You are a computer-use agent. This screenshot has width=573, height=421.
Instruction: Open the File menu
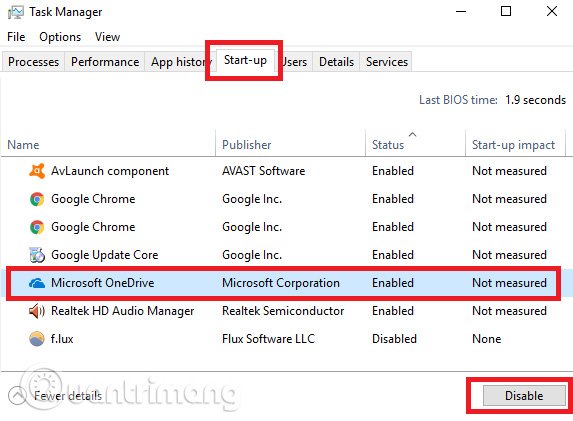click(x=16, y=37)
